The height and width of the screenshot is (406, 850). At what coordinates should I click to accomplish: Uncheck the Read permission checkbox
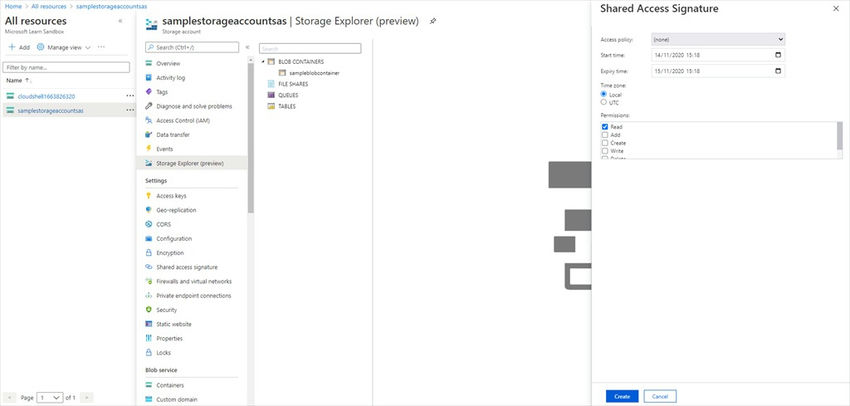click(605, 127)
